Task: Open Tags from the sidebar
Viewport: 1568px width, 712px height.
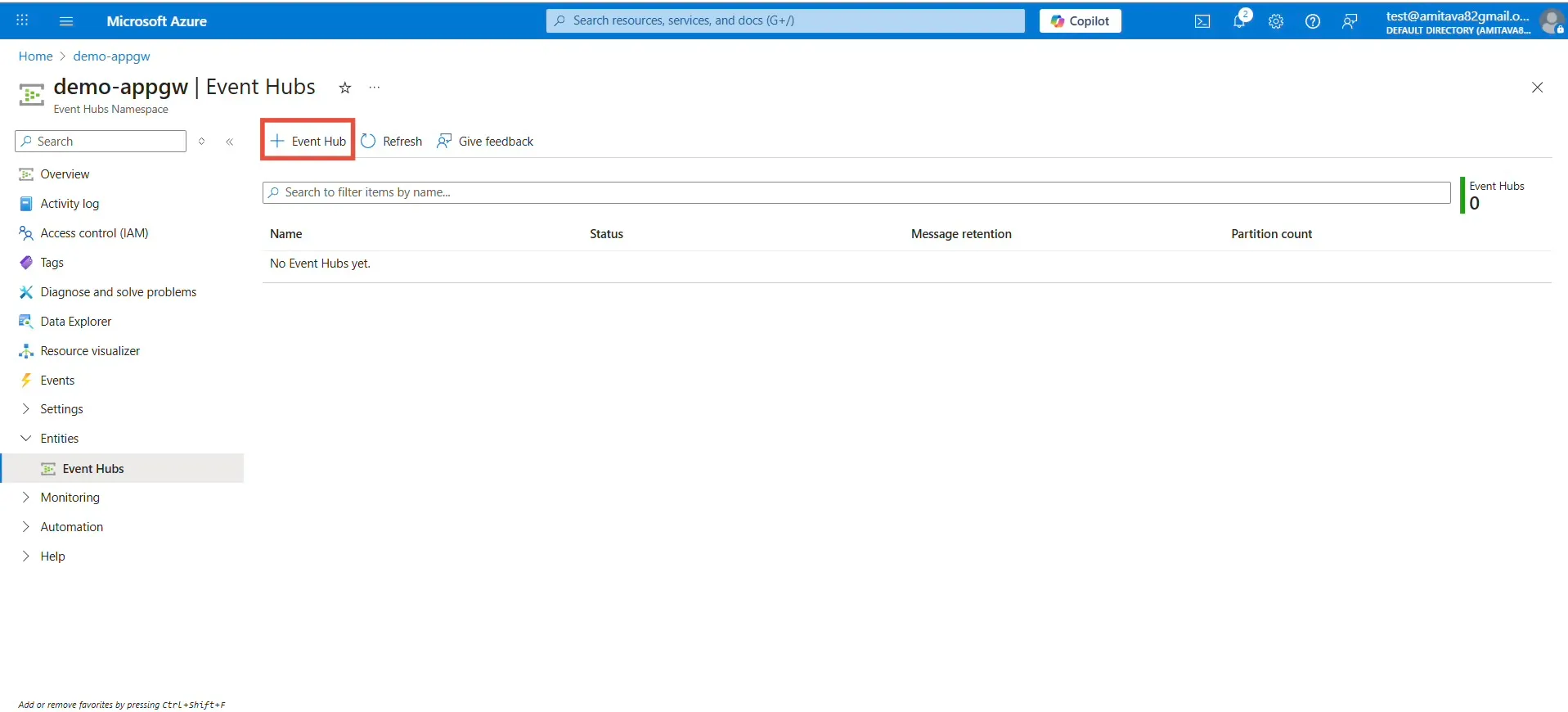Action: click(52, 263)
